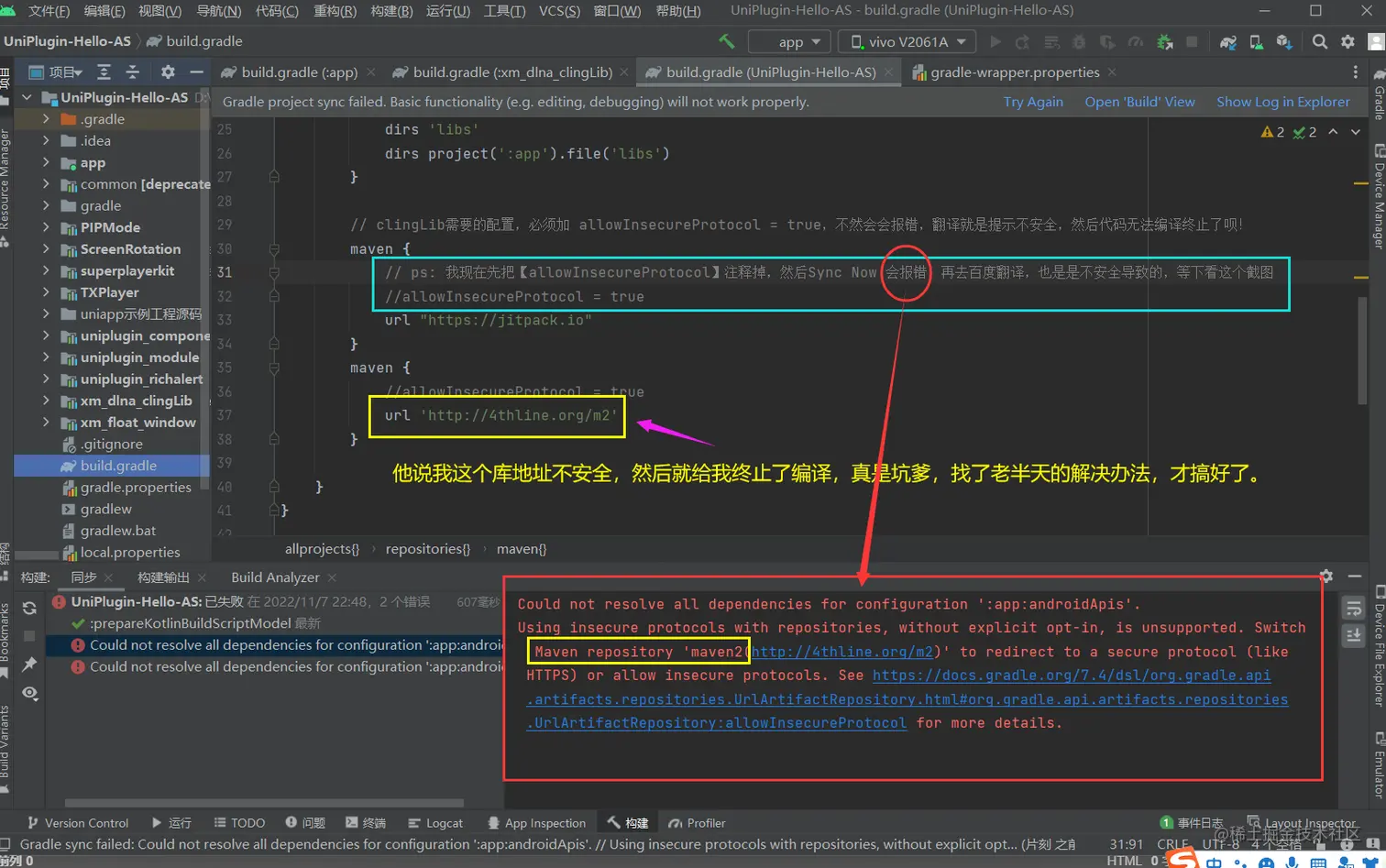The width and height of the screenshot is (1386, 868).
Task: Hide the project panel with minus icon
Action: [x=196, y=71]
